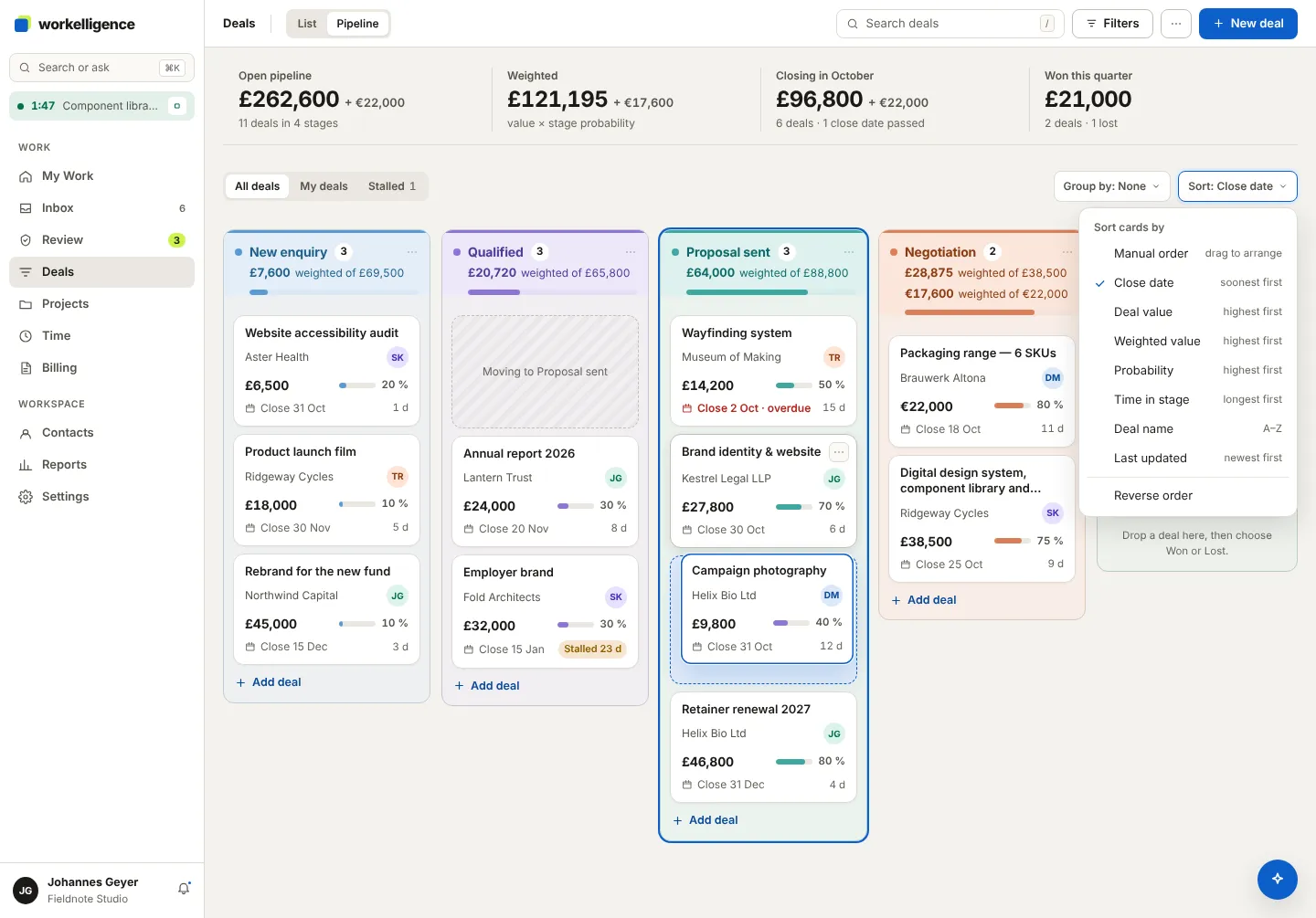Image resolution: width=1316 pixels, height=918 pixels.
Task: Add a deal under Negotiation
Action: click(924, 600)
